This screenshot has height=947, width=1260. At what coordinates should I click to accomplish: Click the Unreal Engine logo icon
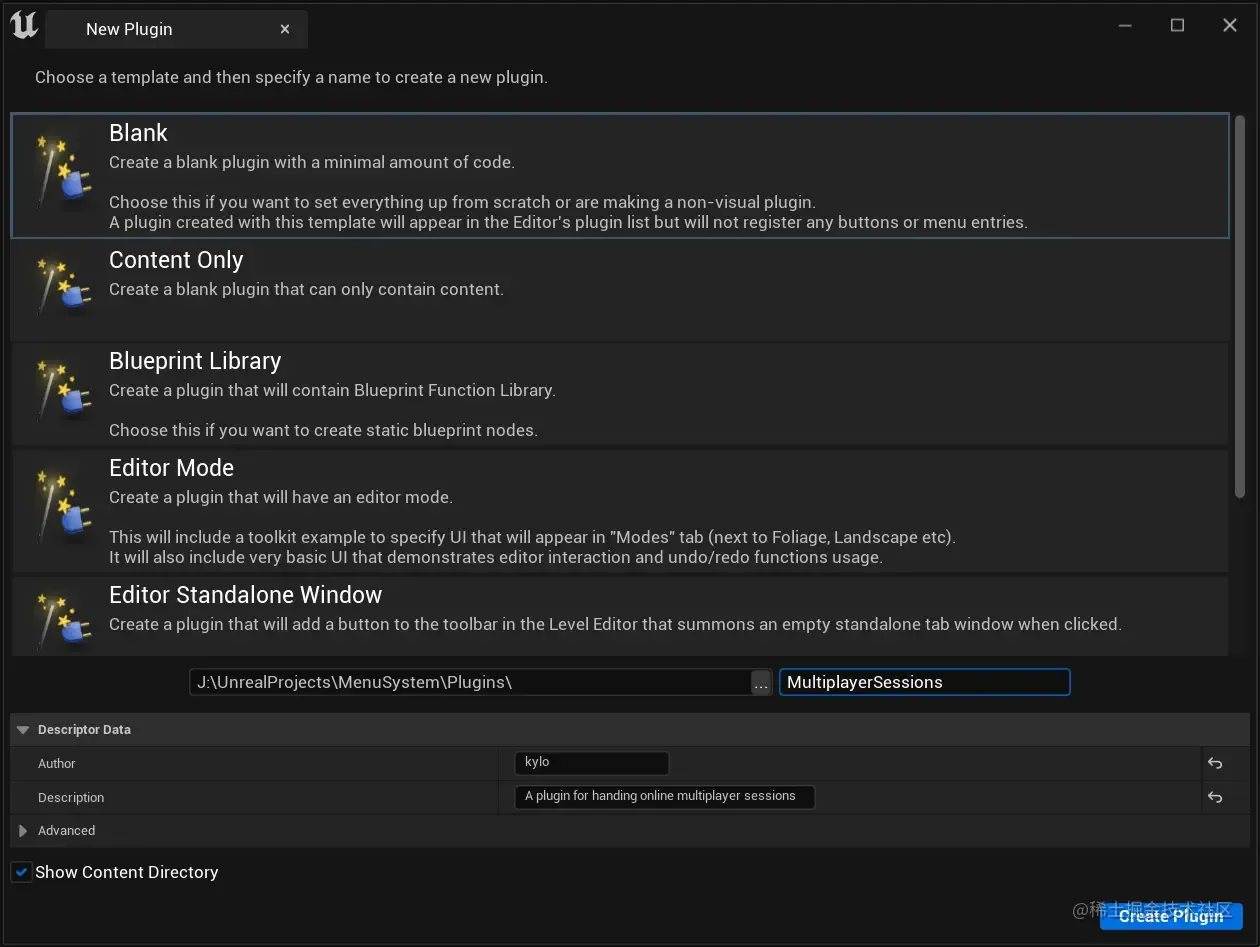[x=24, y=27]
